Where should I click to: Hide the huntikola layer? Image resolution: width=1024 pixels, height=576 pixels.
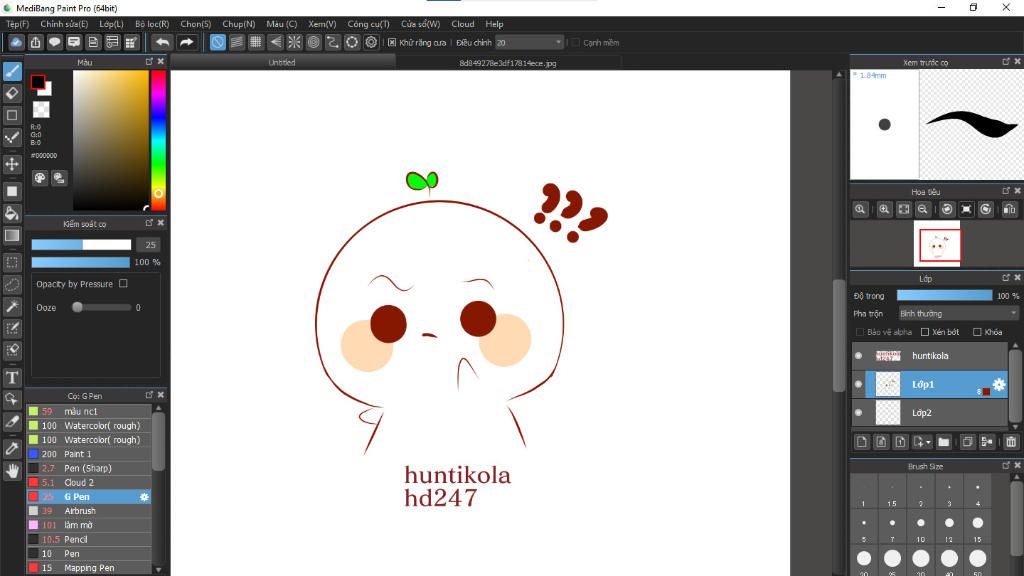859,356
